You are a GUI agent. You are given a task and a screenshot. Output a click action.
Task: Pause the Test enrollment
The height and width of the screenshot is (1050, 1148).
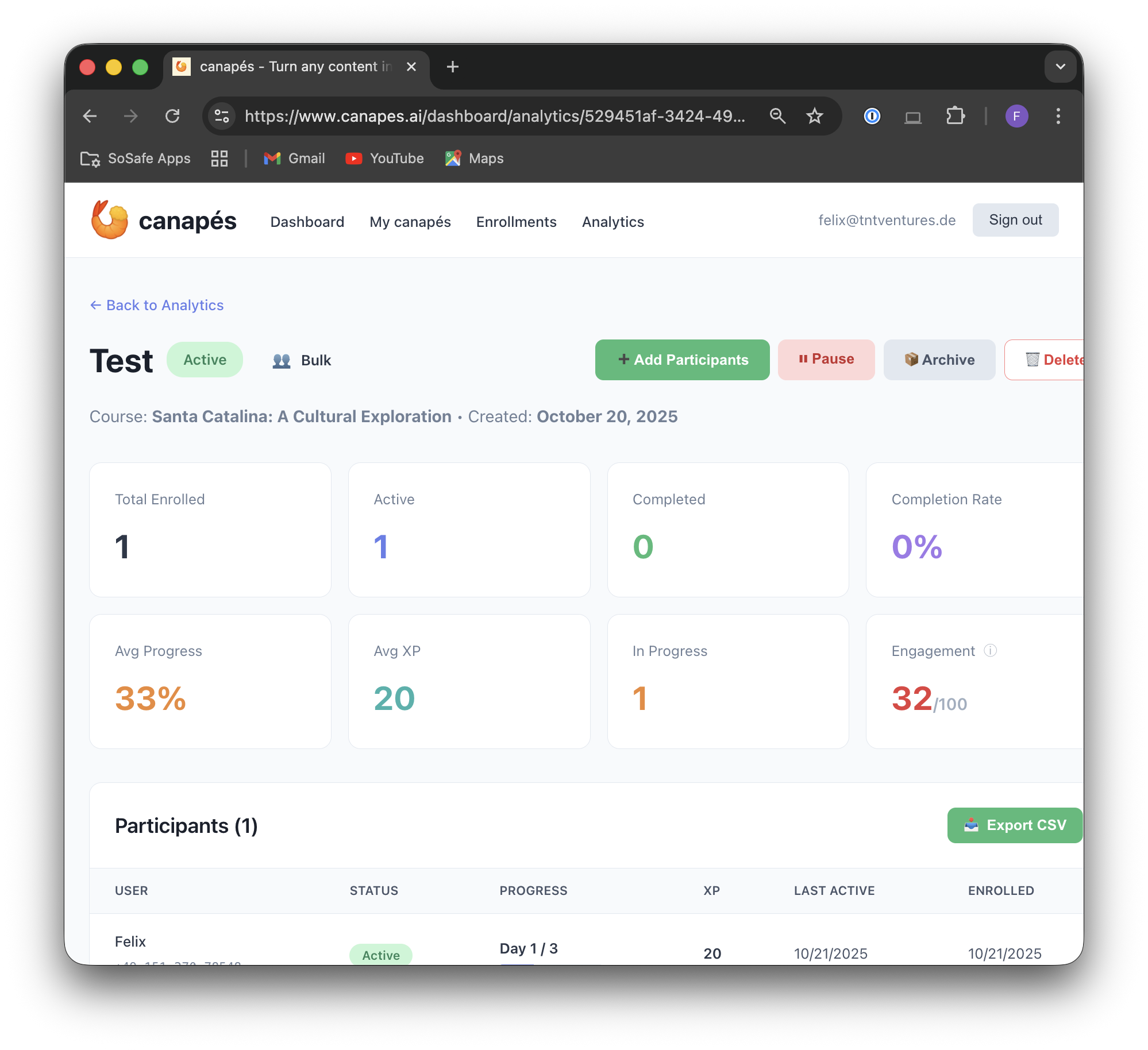tap(826, 360)
